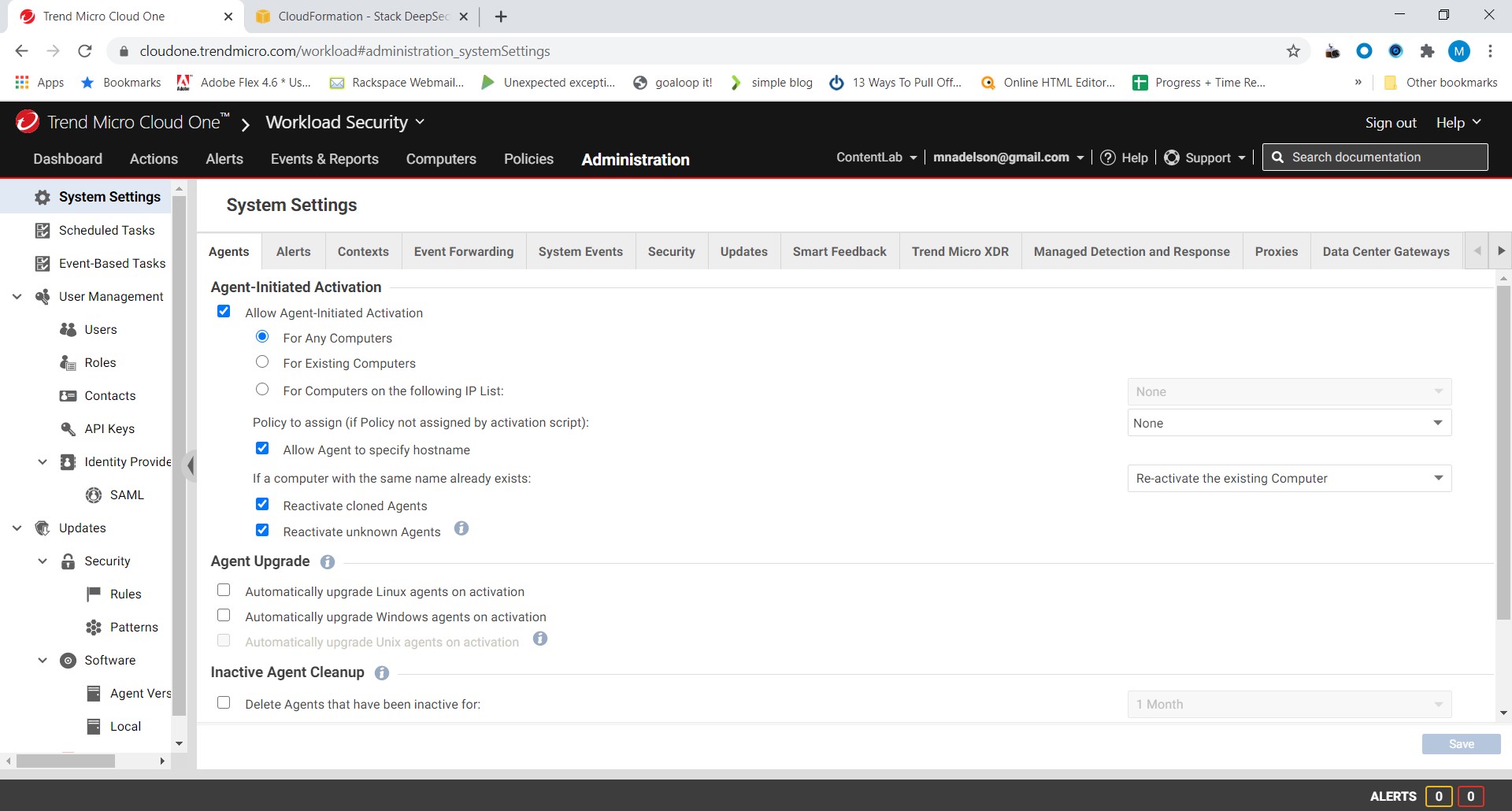Click the Search documentation field
The image size is (1512, 811).
pos(1375,157)
